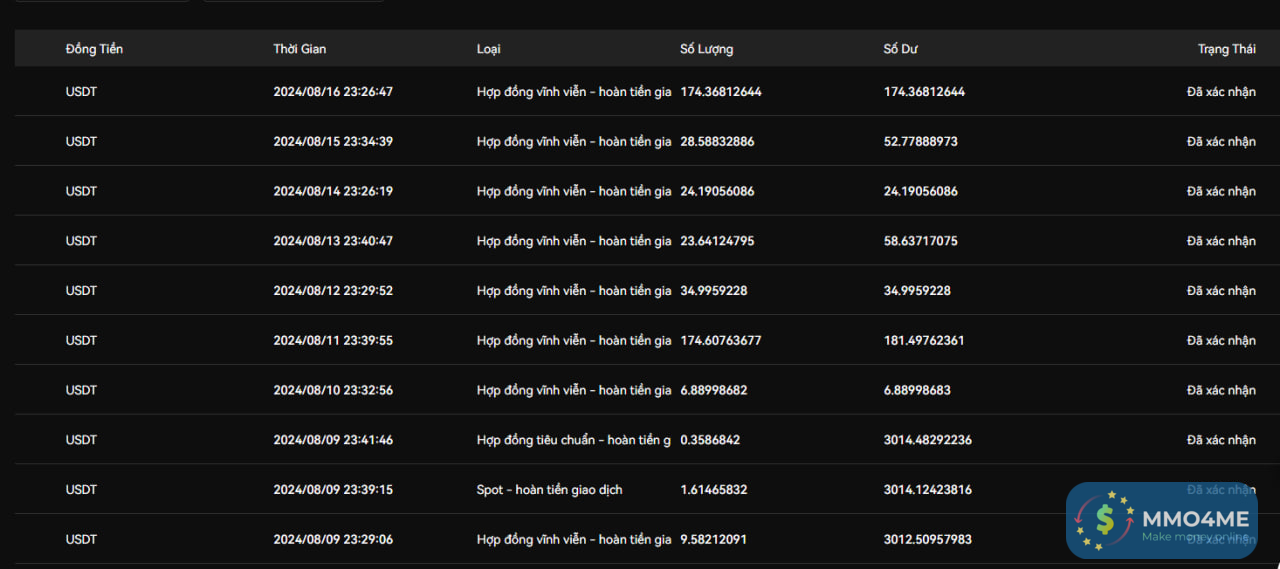Select the quantity 1.61465832

714,490
